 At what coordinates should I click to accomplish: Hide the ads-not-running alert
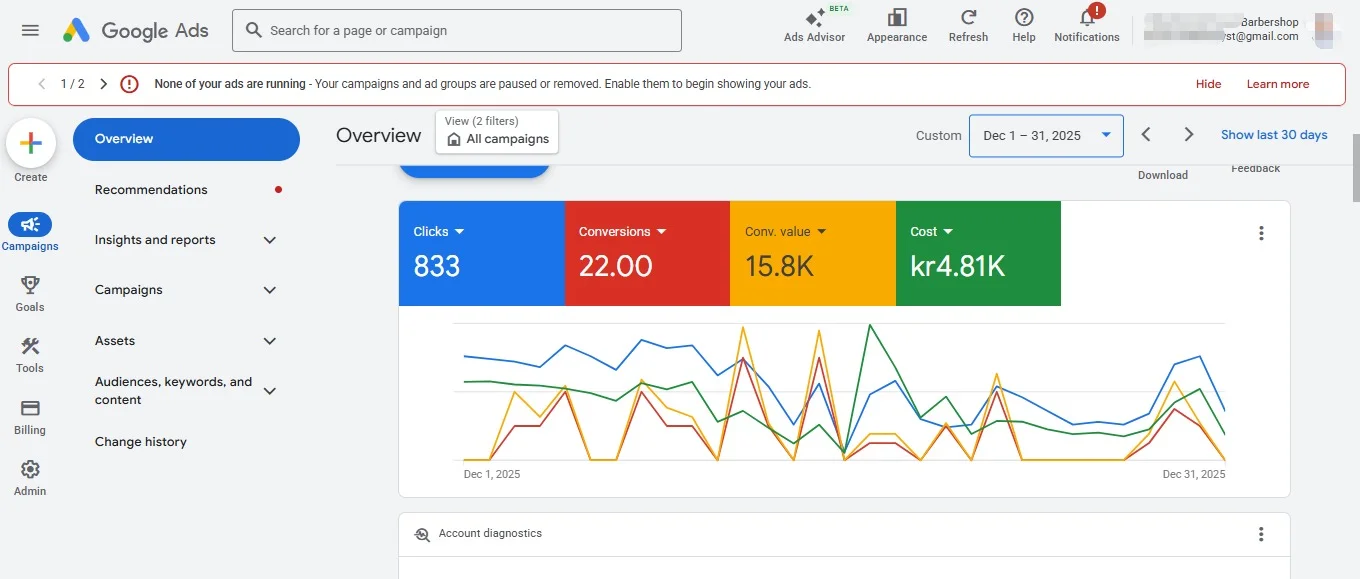tap(1208, 84)
